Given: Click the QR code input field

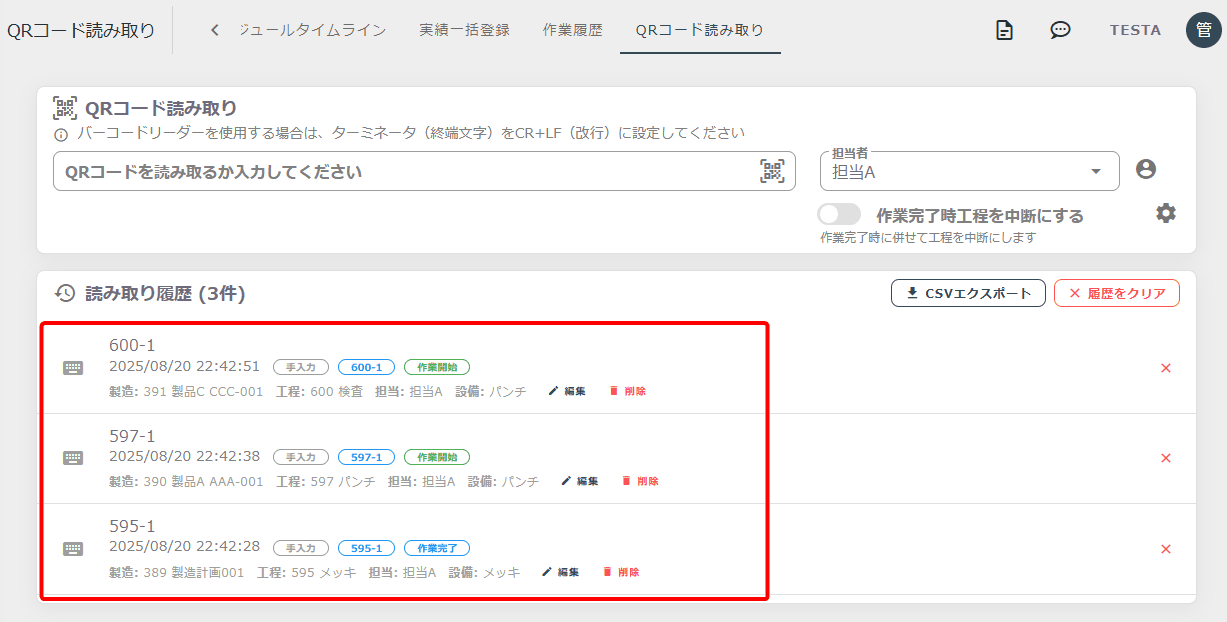Looking at the screenshot, I should [x=424, y=171].
